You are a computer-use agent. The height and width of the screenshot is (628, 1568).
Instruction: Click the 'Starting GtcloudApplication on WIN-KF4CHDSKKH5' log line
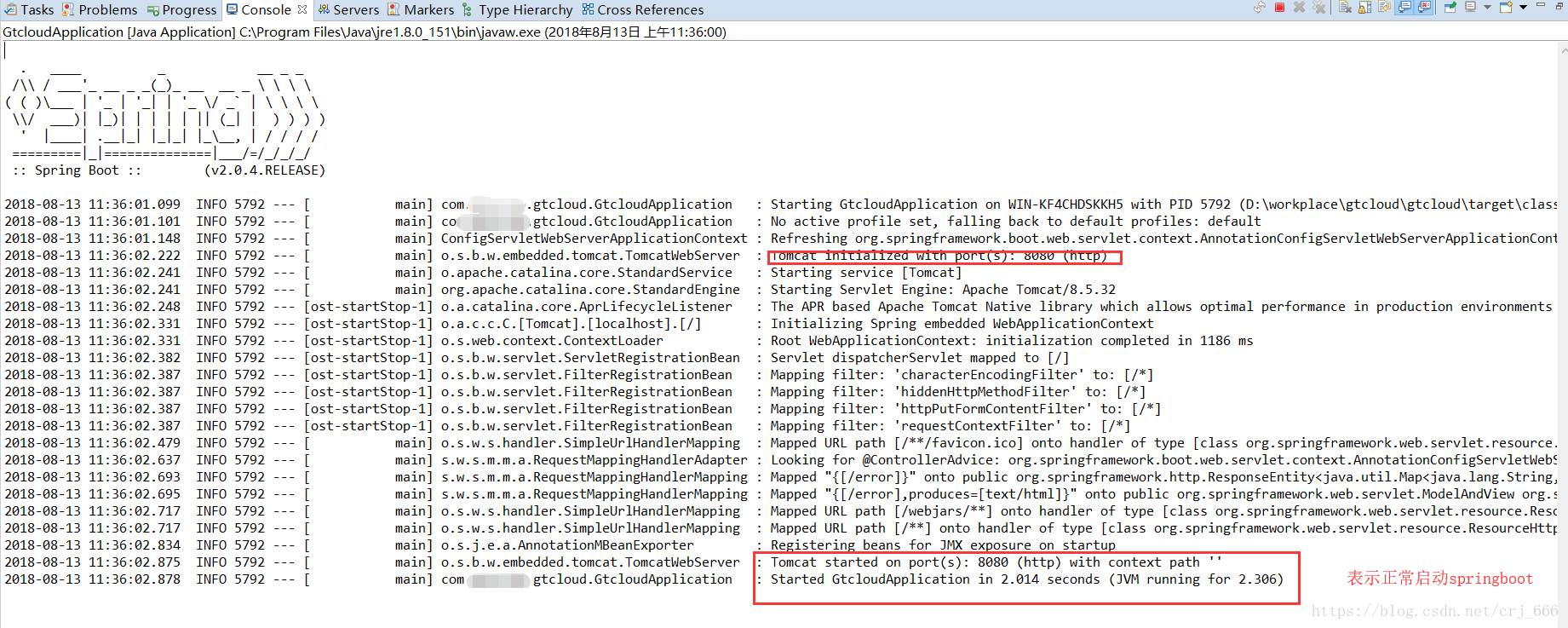click(x=1163, y=205)
